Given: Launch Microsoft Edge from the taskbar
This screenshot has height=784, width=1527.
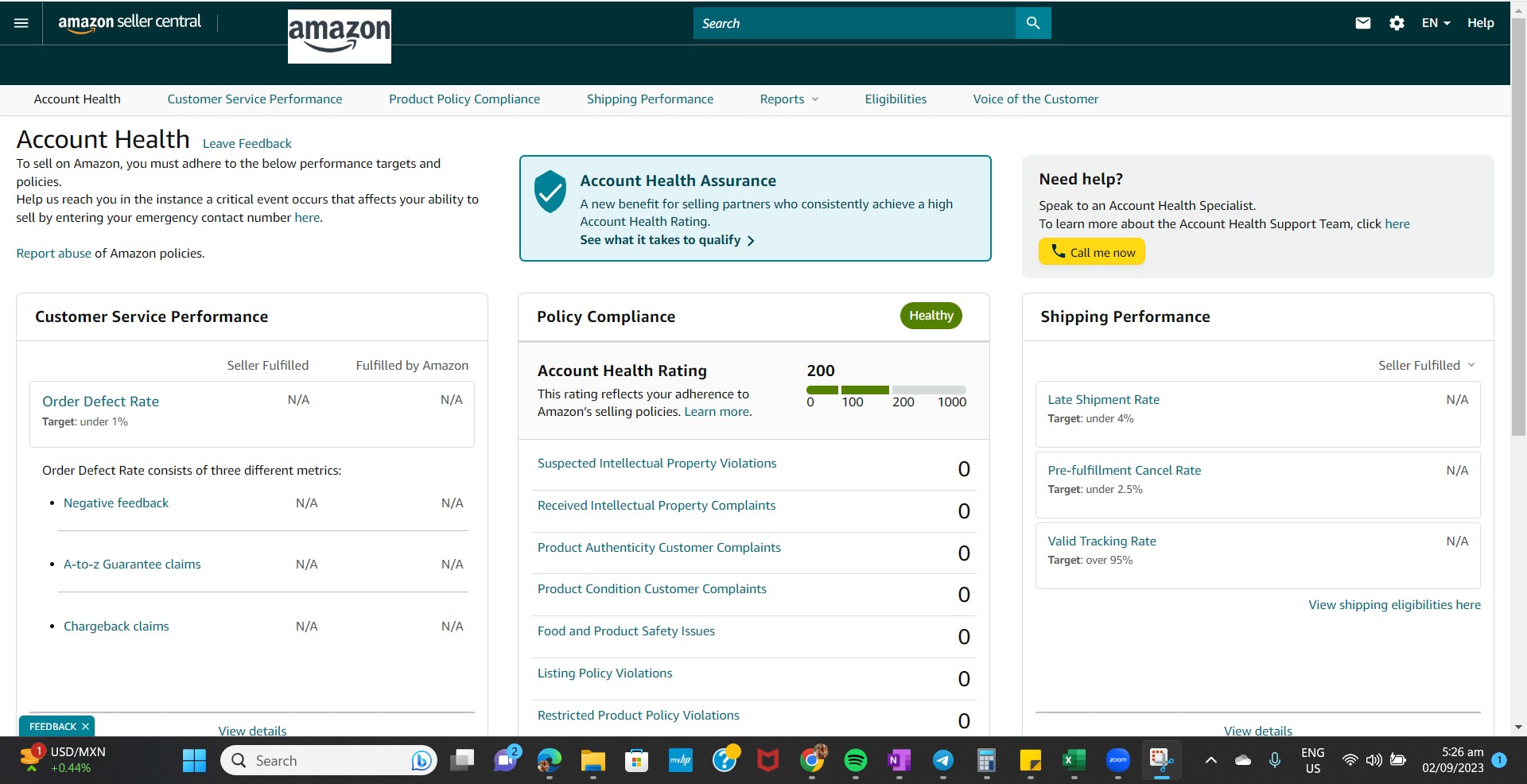Looking at the screenshot, I should tap(549, 761).
